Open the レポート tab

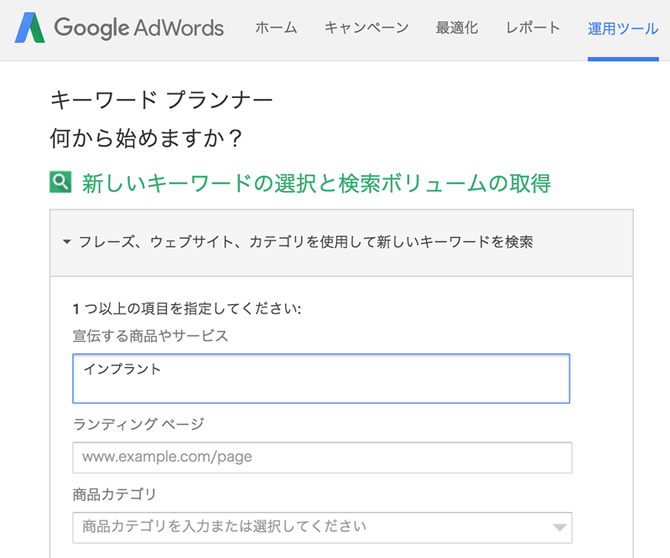pos(533,28)
